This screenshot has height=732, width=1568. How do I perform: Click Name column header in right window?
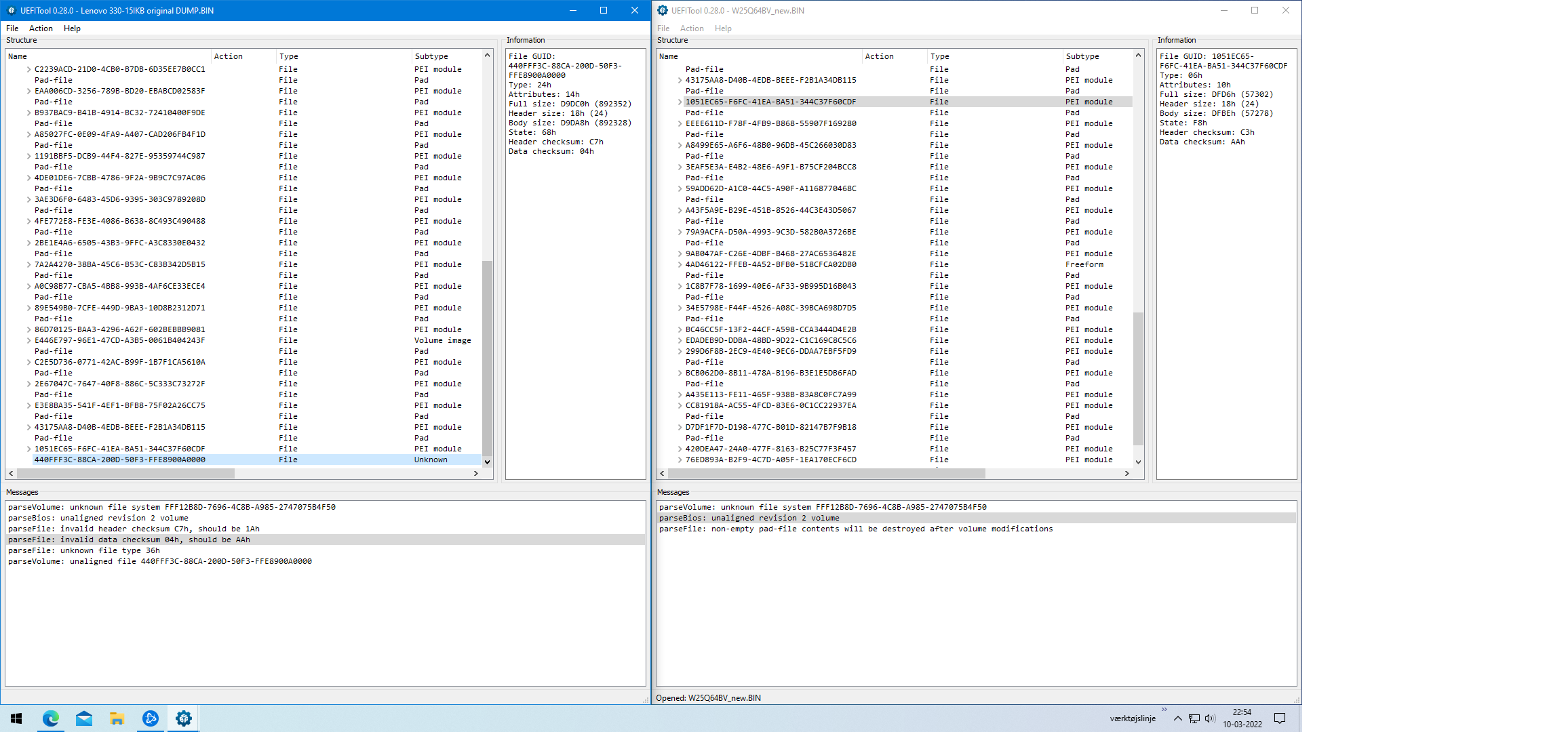pyautogui.click(x=760, y=56)
